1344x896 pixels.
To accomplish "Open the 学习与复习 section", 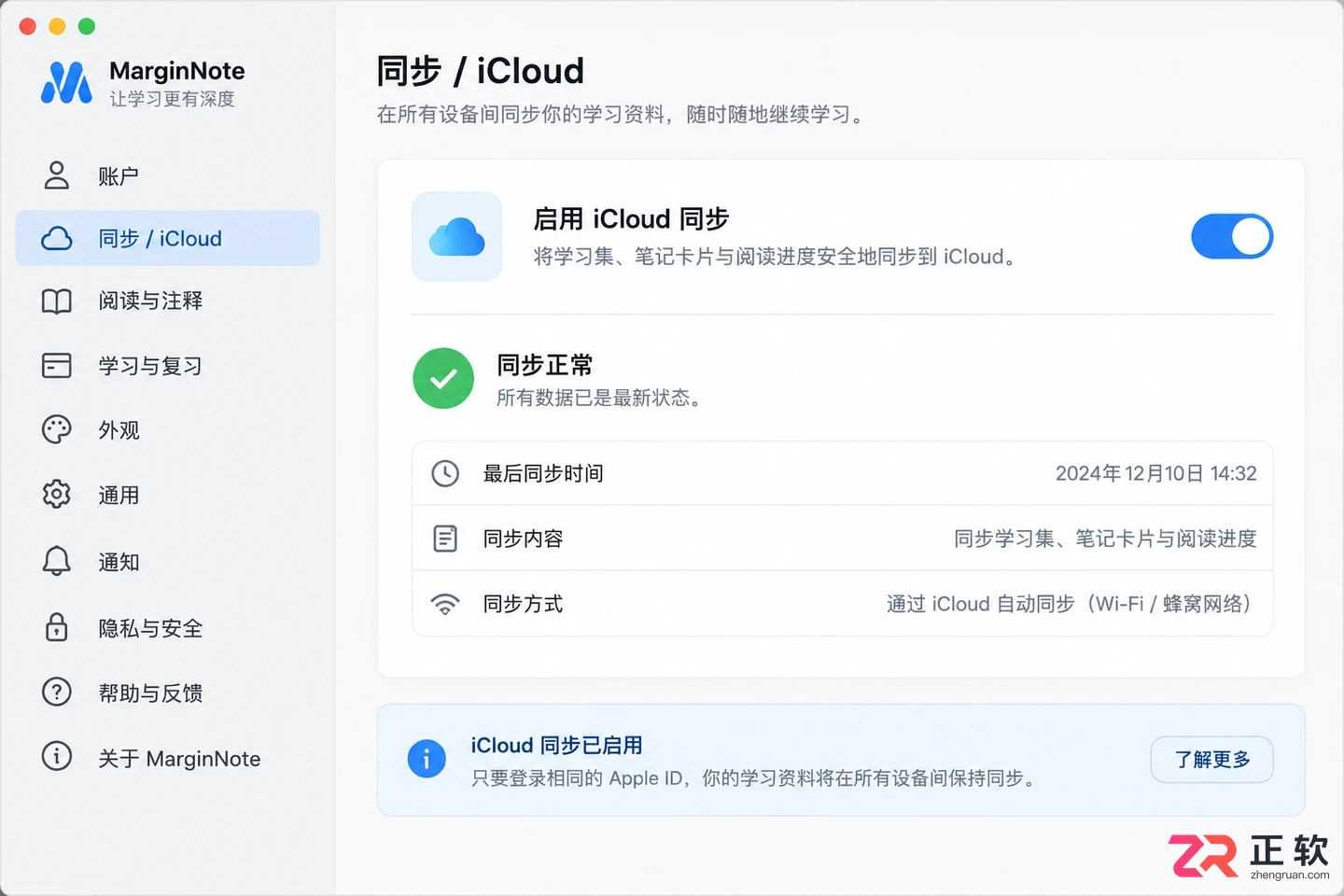I will pyautogui.click(x=168, y=365).
